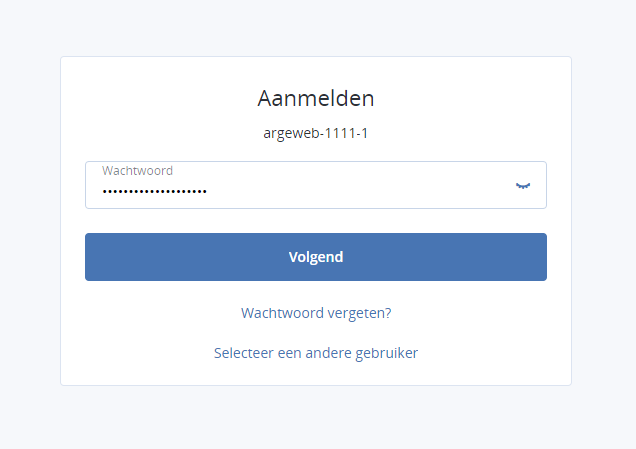Switch user via andere gebruiker link
The image size is (636, 449).
[316, 353]
